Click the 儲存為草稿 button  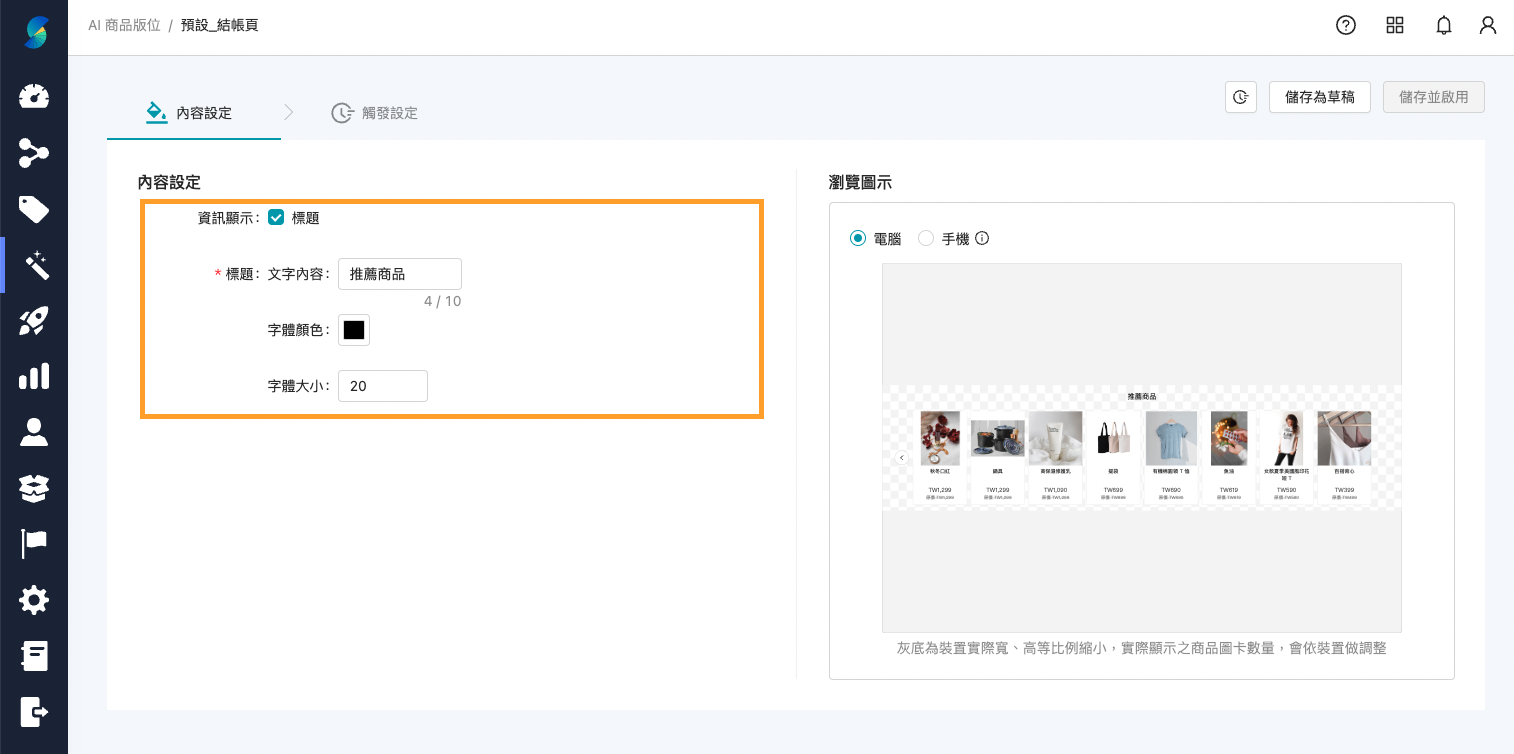click(1319, 97)
